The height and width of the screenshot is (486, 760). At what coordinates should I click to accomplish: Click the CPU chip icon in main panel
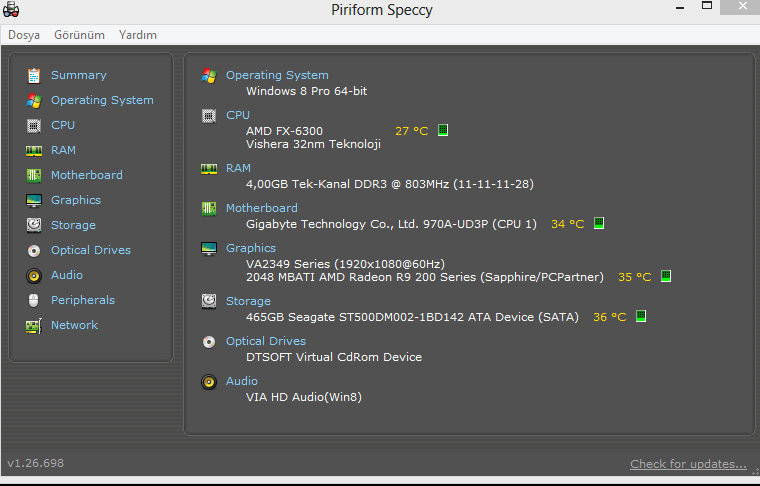(x=209, y=116)
